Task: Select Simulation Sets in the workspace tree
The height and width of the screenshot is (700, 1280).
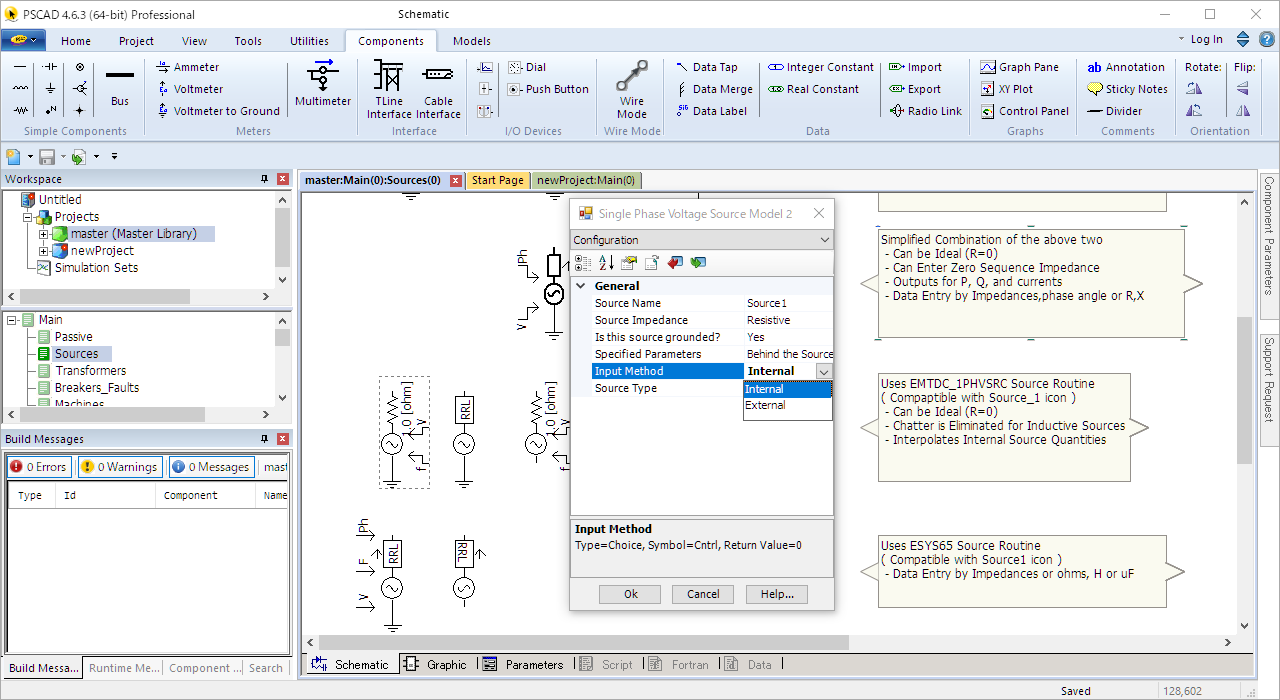Action: (x=96, y=268)
